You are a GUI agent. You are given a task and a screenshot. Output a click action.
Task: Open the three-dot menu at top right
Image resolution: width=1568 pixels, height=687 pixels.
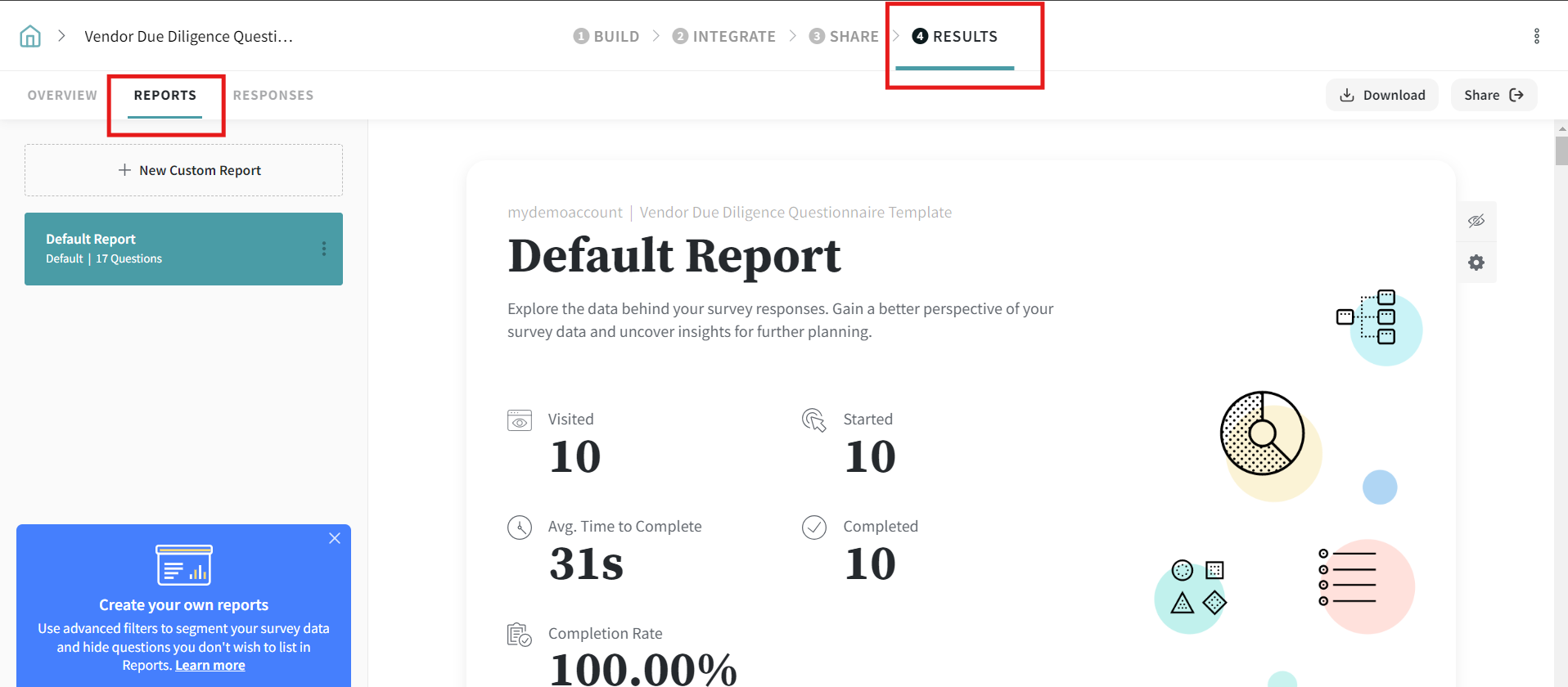pyautogui.click(x=1536, y=36)
